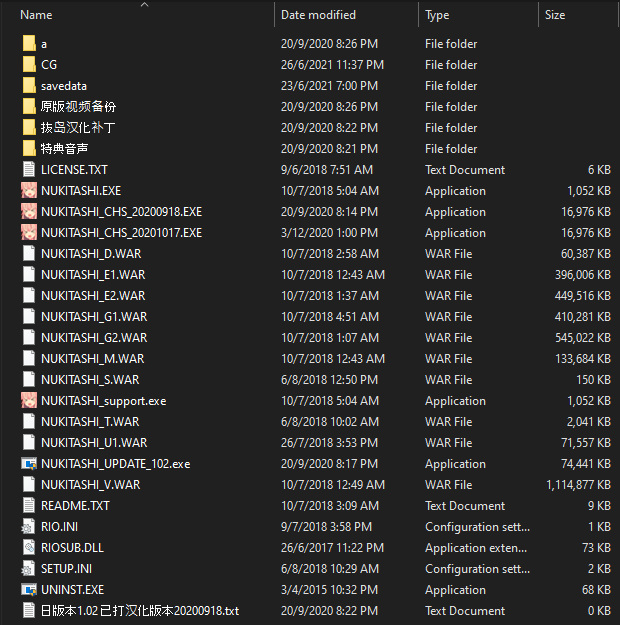Screen dimensions: 620x625
Task: Click the NUKITASHI_UPDATE_102.exe installer icon
Action: coord(29,464)
